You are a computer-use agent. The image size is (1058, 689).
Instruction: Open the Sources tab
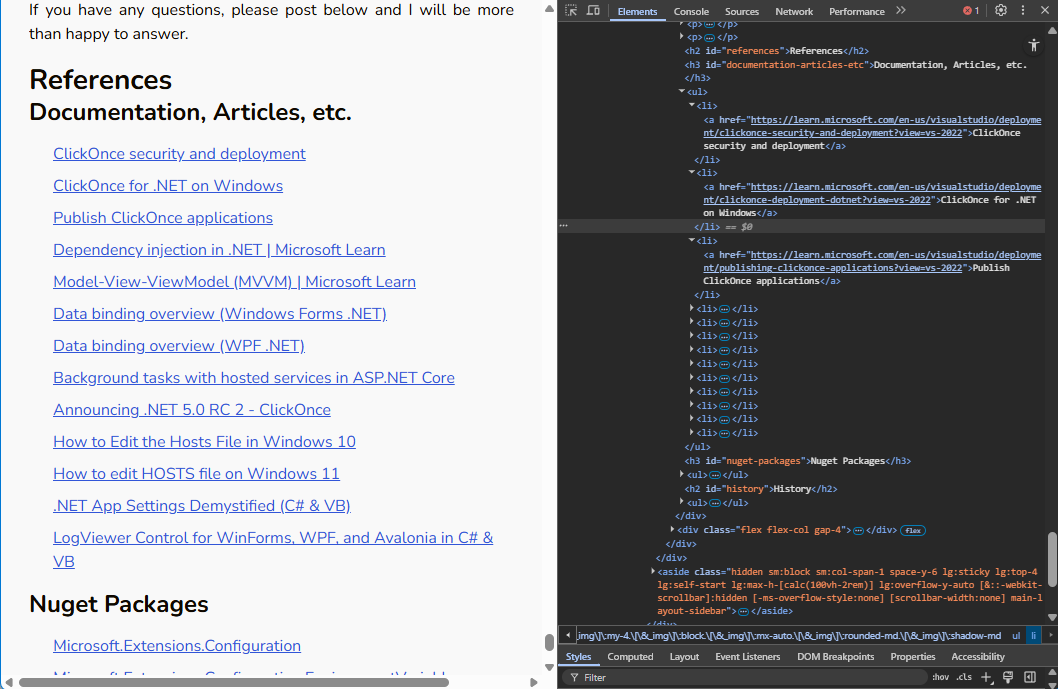[x=742, y=11]
